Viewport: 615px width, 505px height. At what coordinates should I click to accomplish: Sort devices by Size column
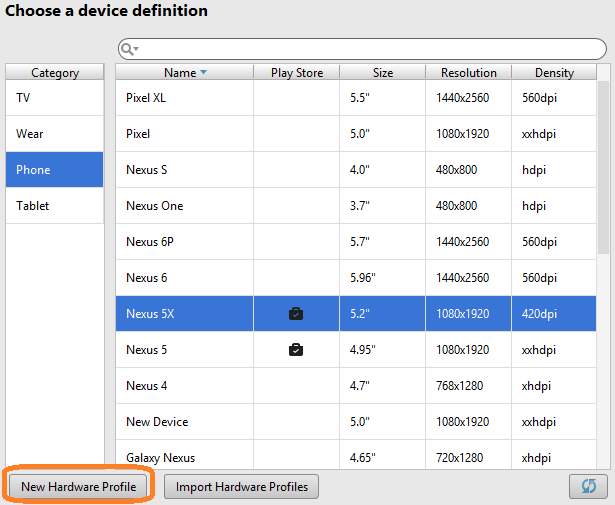(x=383, y=73)
